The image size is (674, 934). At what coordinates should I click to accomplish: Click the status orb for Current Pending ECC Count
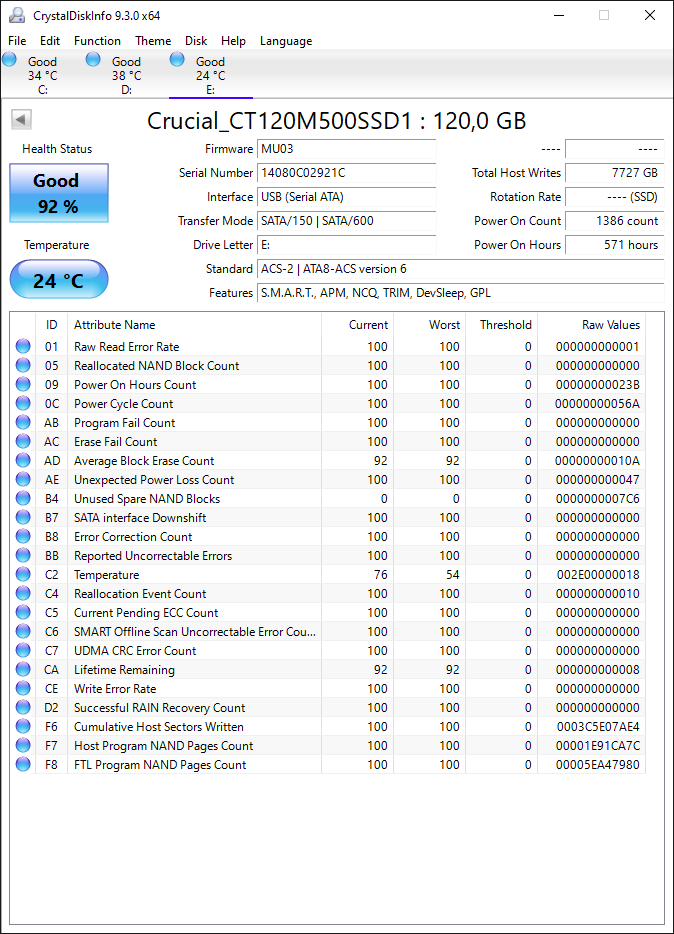(x=23, y=612)
